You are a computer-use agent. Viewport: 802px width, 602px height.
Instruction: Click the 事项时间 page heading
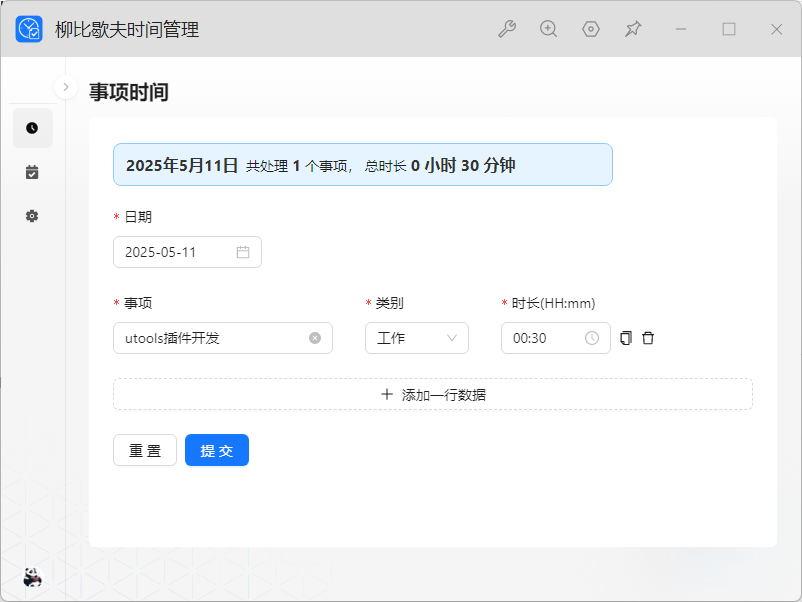tap(129, 93)
